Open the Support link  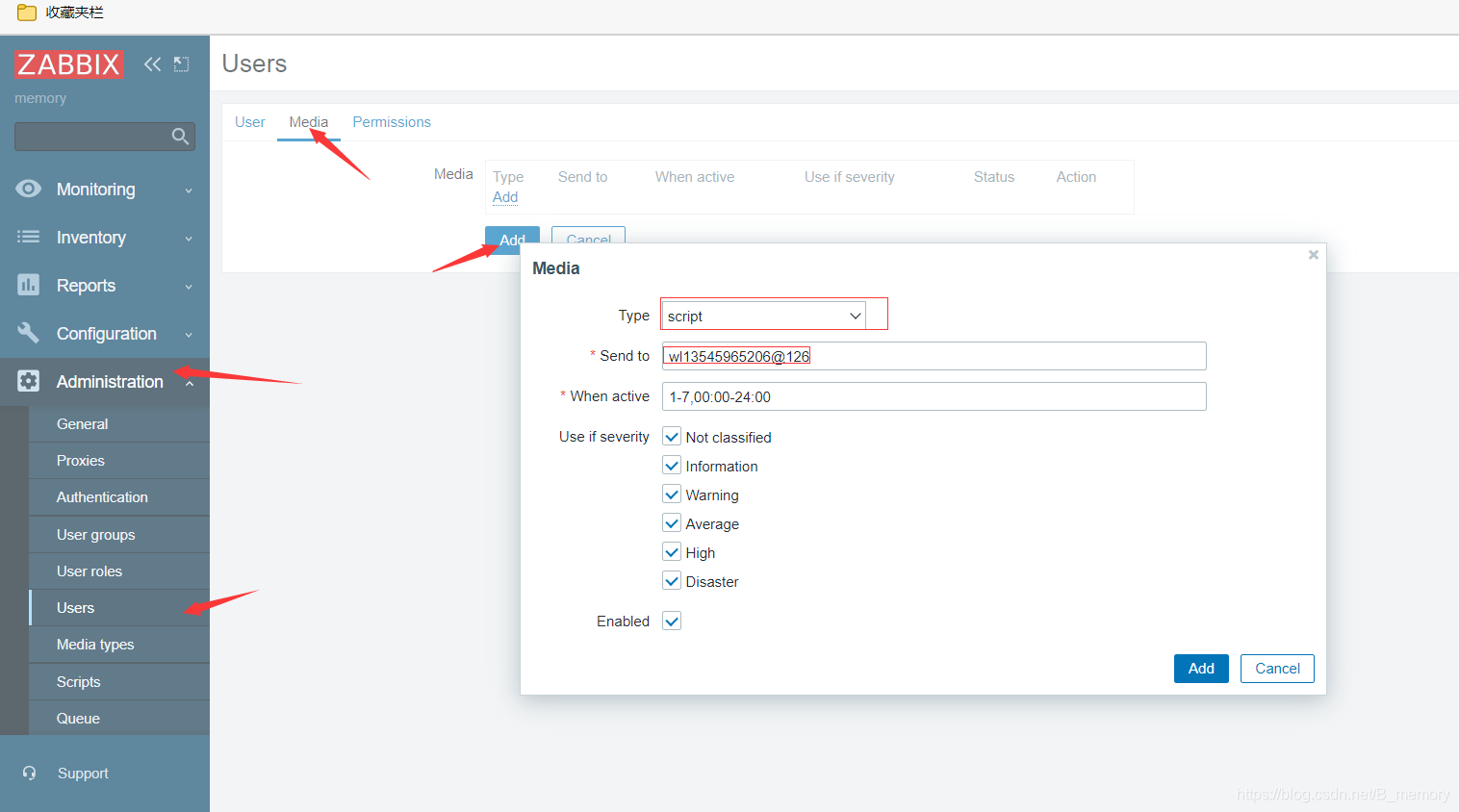pyautogui.click(x=83, y=774)
